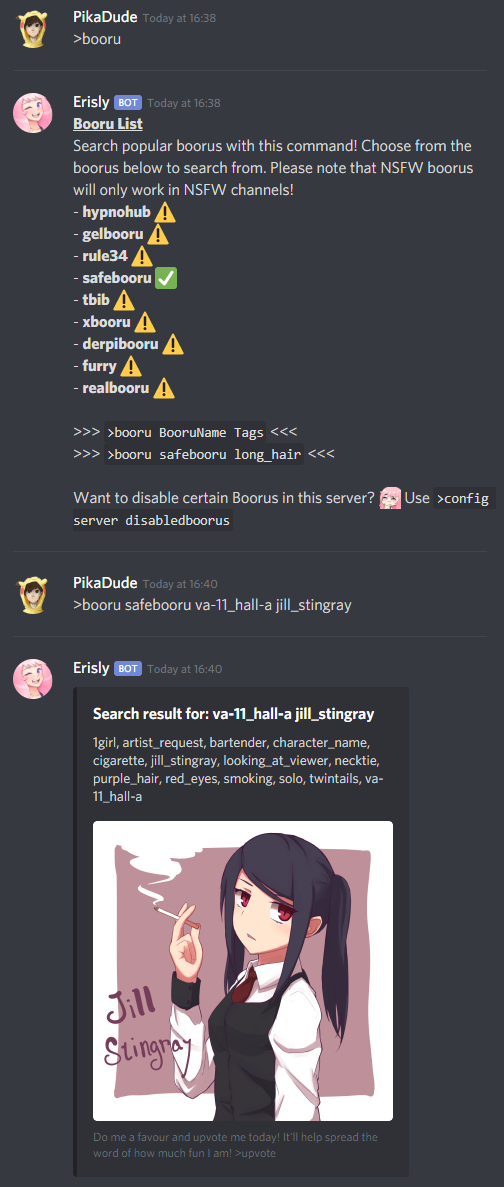Click the Booru List underlined heading
The height and width of the screenshot is (1187, 504).
point(107,123)
